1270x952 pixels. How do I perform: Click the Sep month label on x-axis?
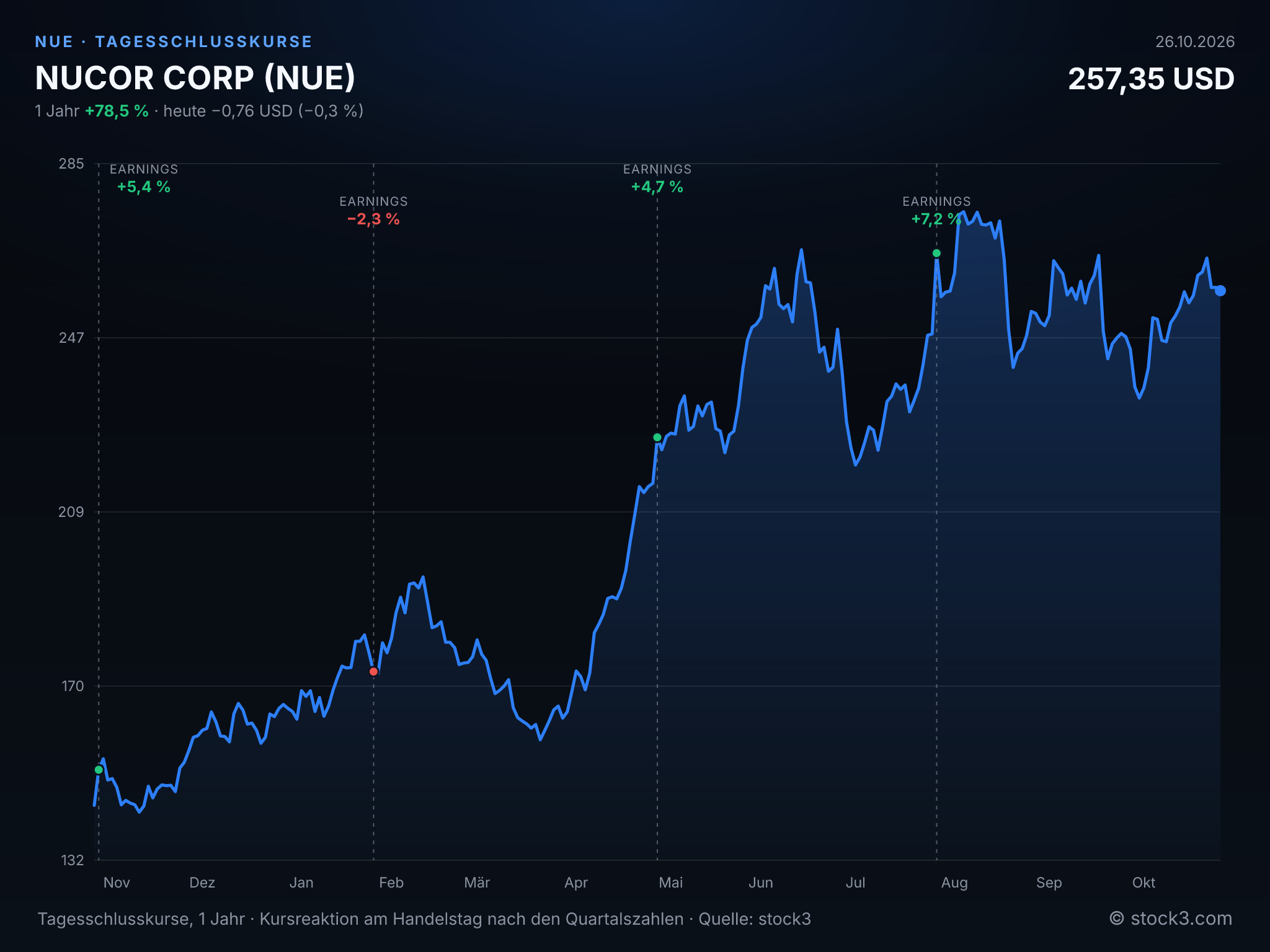pyautogui.click(x=1049, y=883)
